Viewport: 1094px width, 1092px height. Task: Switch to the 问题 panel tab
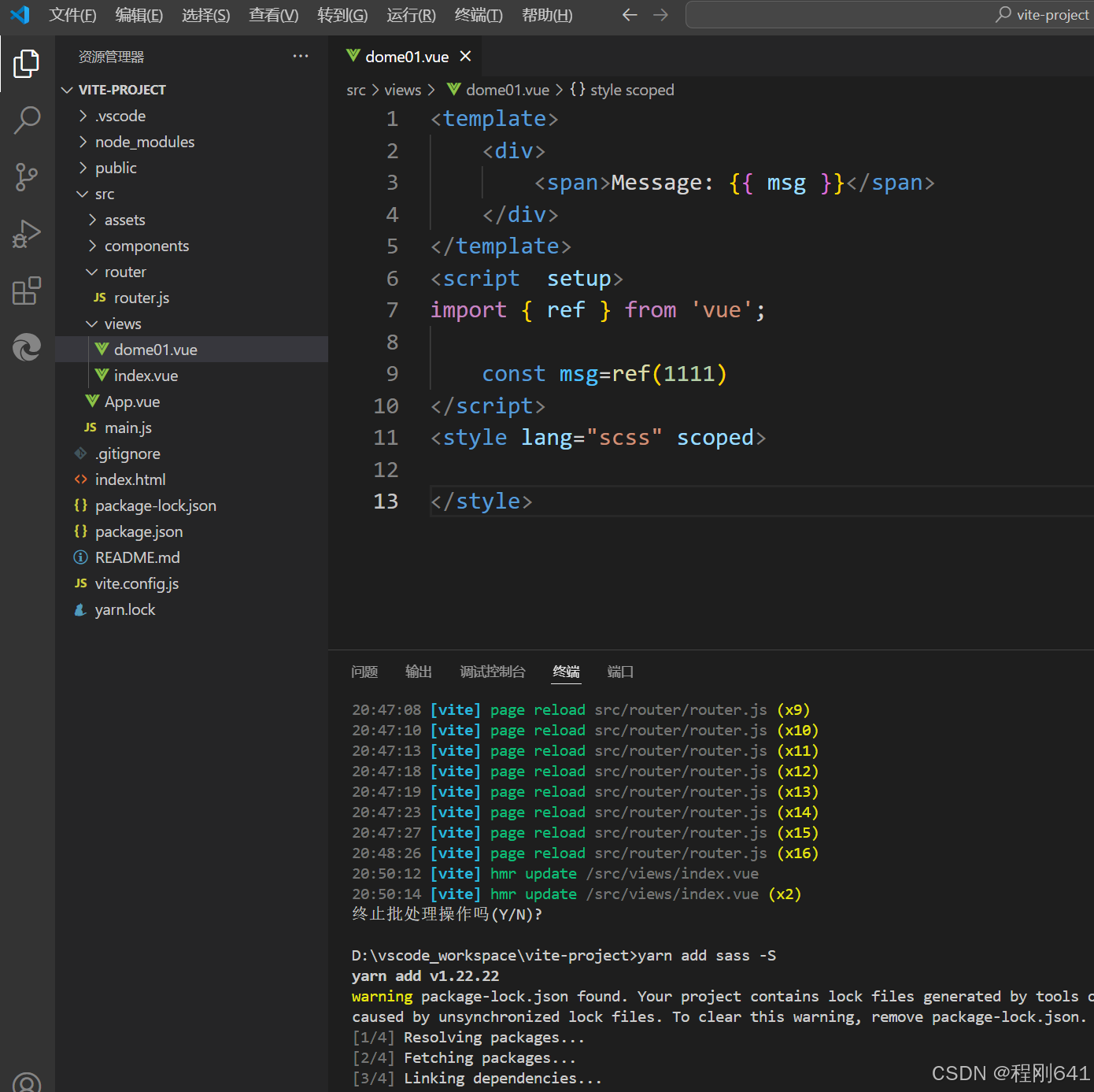364,672
